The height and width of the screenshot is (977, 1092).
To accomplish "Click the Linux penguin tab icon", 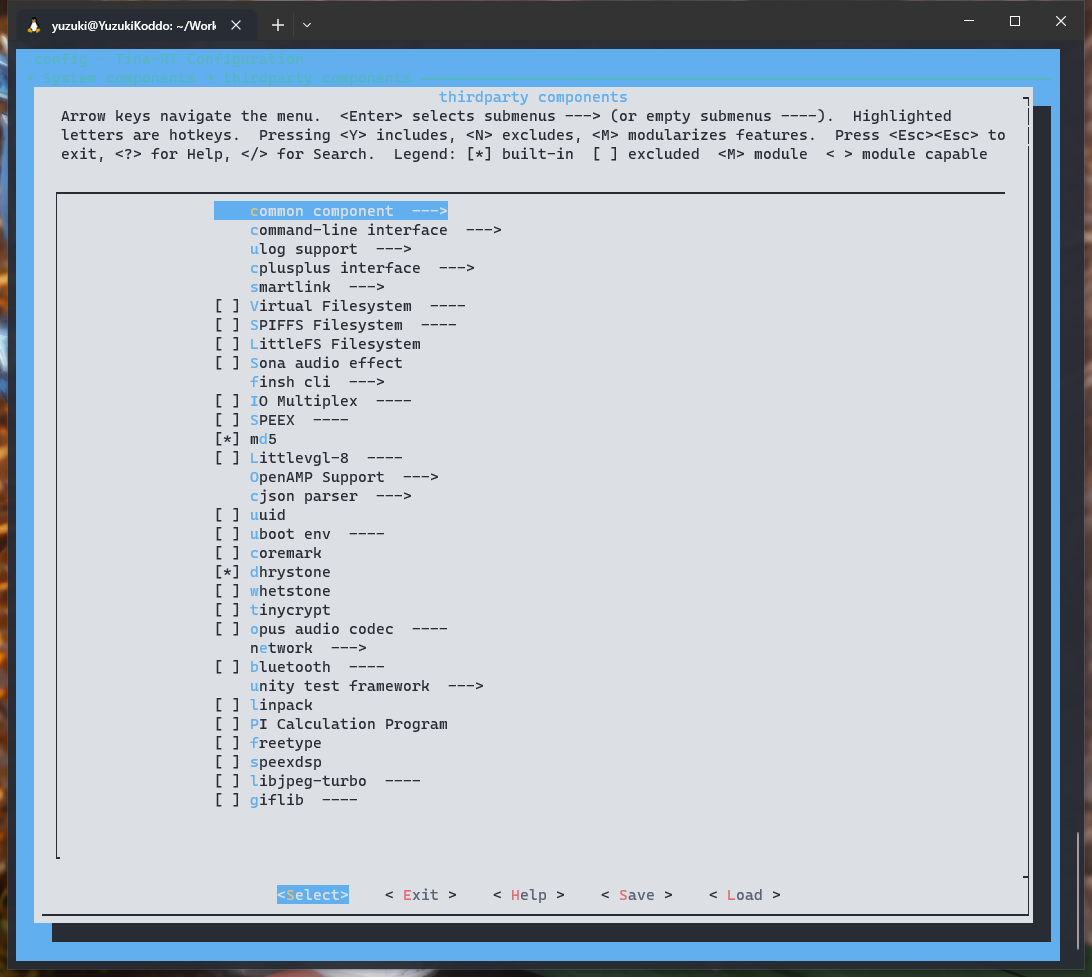I will pos(34,25).
